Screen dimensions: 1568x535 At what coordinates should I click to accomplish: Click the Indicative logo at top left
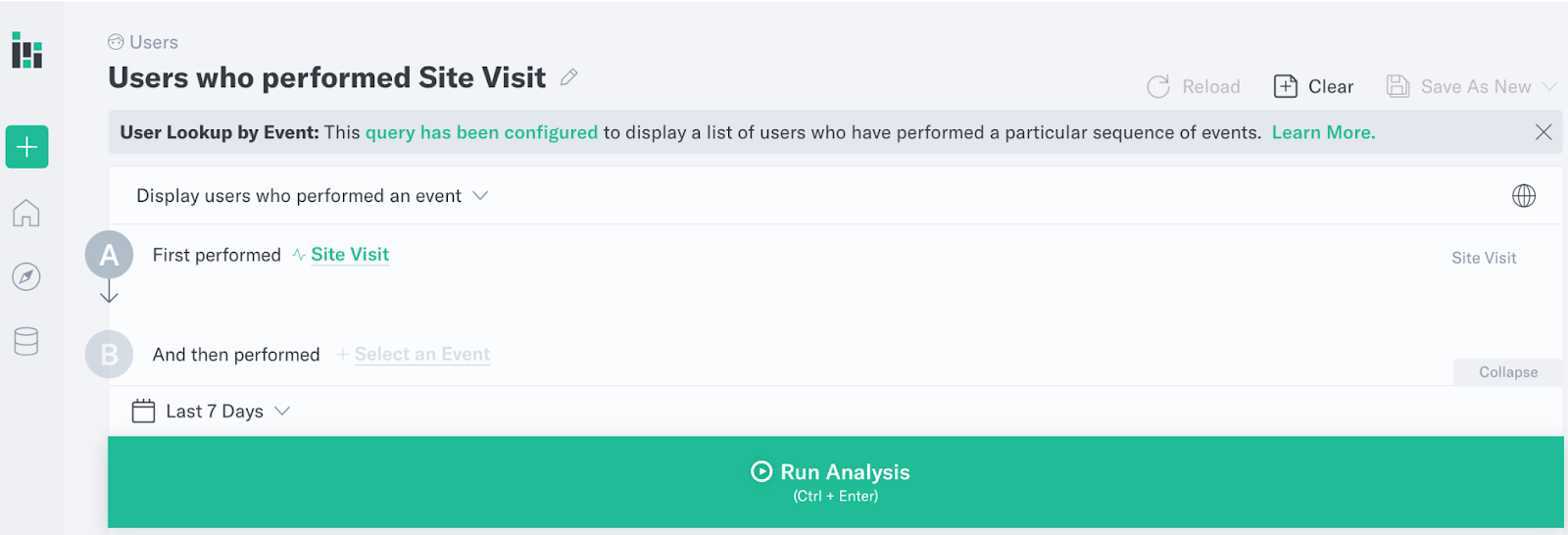point(26,50)
